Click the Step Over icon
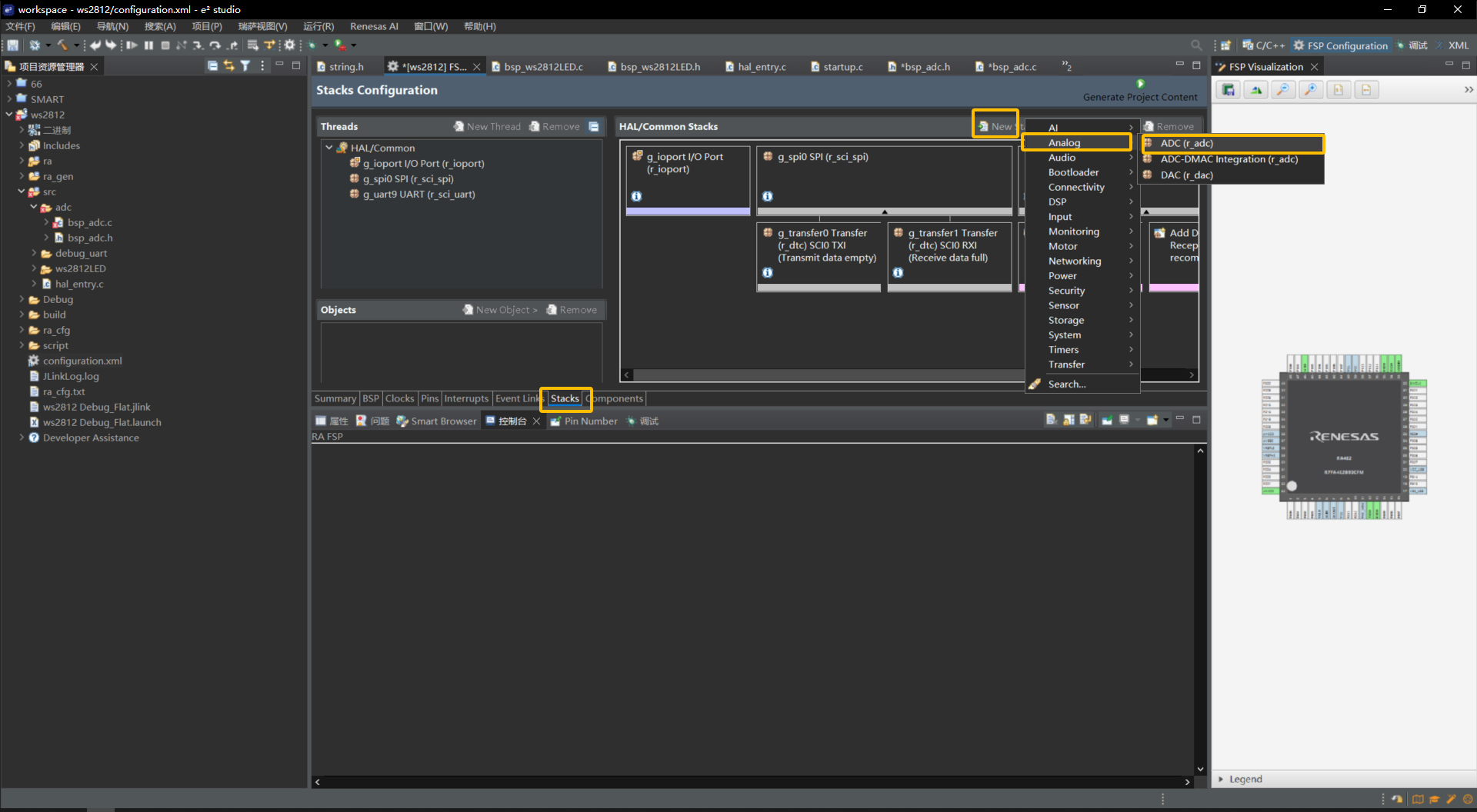Image resolution: width=1477 pixels, height=812 pixels. [x=215, y=45]
